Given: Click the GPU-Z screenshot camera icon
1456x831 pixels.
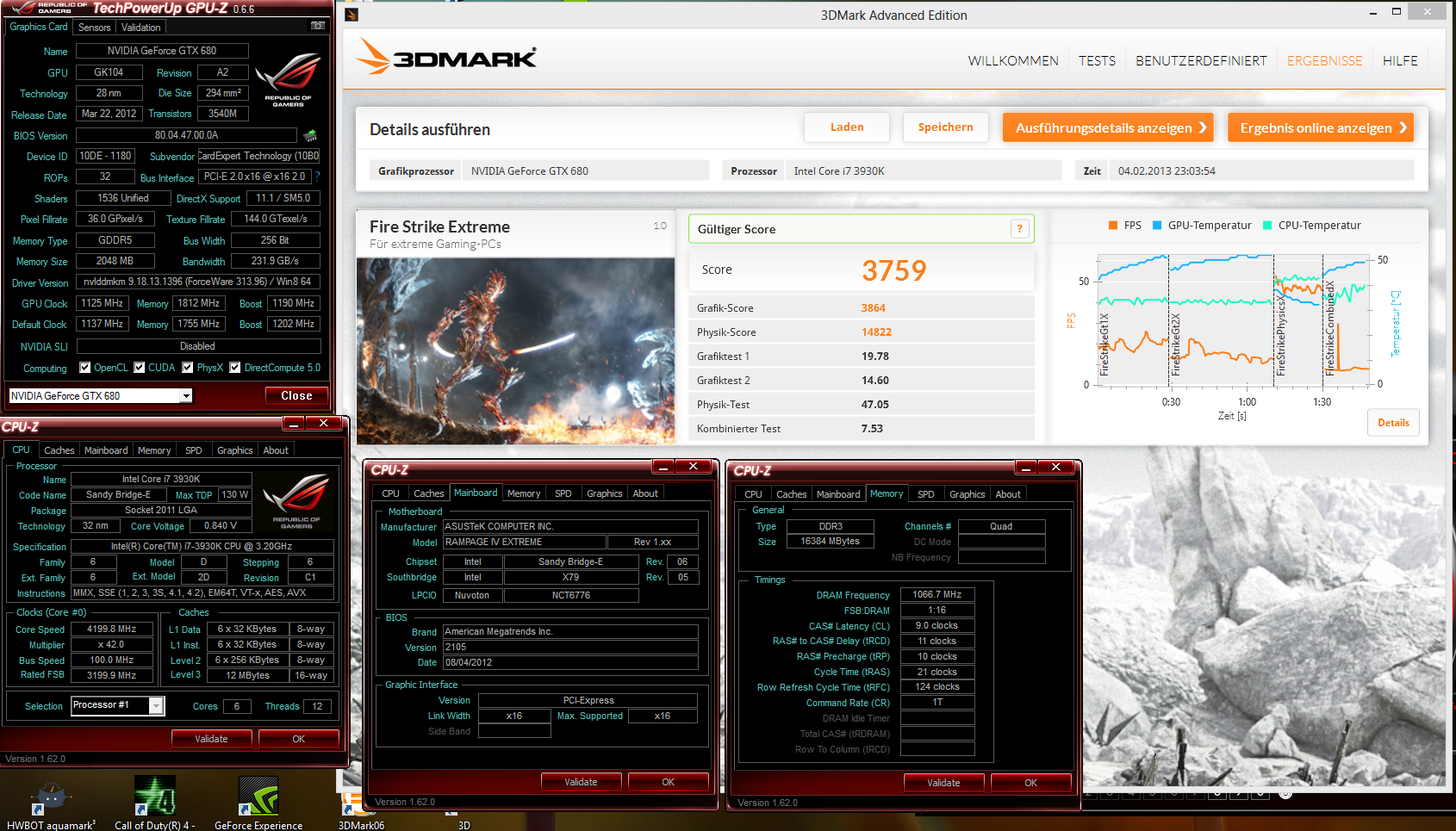Looking at the screenshot, I should pos(317,26).
